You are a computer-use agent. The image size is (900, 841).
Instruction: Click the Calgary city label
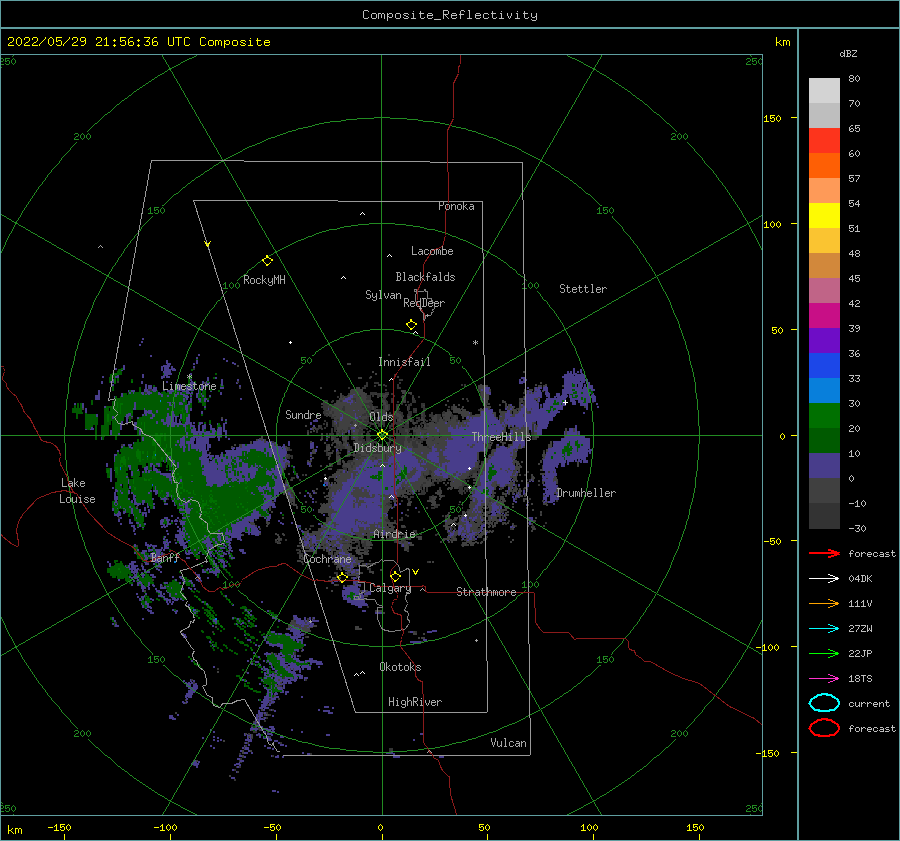tap(390, 588)
